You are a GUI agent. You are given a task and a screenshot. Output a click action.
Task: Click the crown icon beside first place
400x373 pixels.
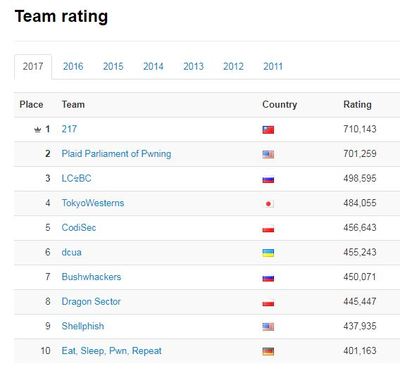pyautogui.click(x=37, y=130)
